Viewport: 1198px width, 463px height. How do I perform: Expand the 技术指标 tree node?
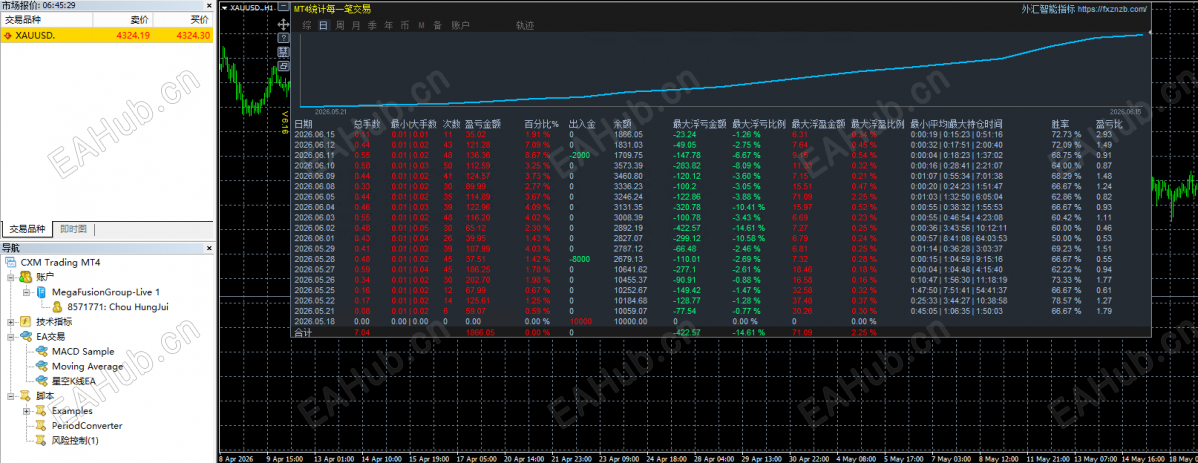[11, 322]
